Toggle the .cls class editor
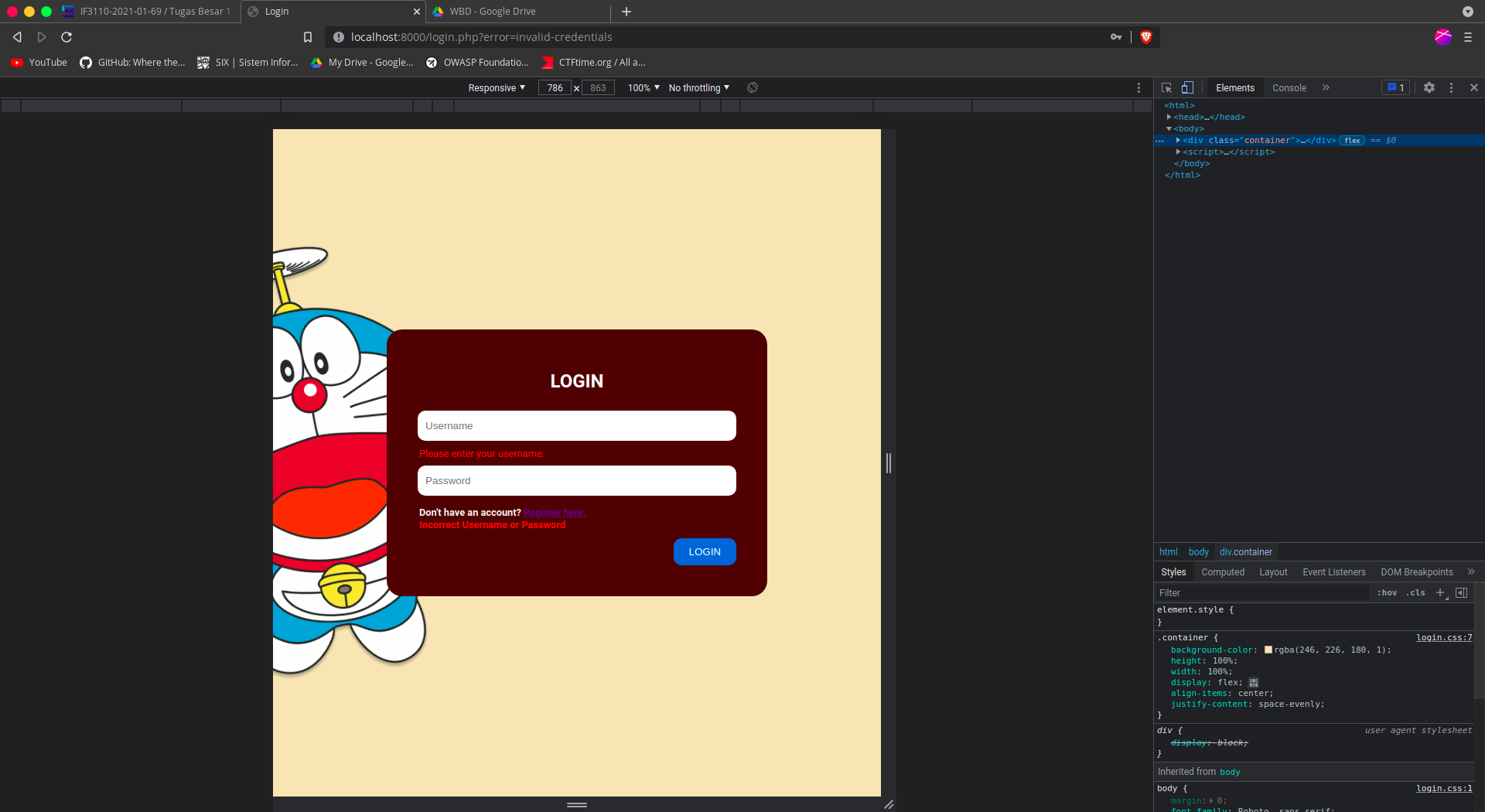This screenshot has width=1485, height=812. tap(1415, 593)
